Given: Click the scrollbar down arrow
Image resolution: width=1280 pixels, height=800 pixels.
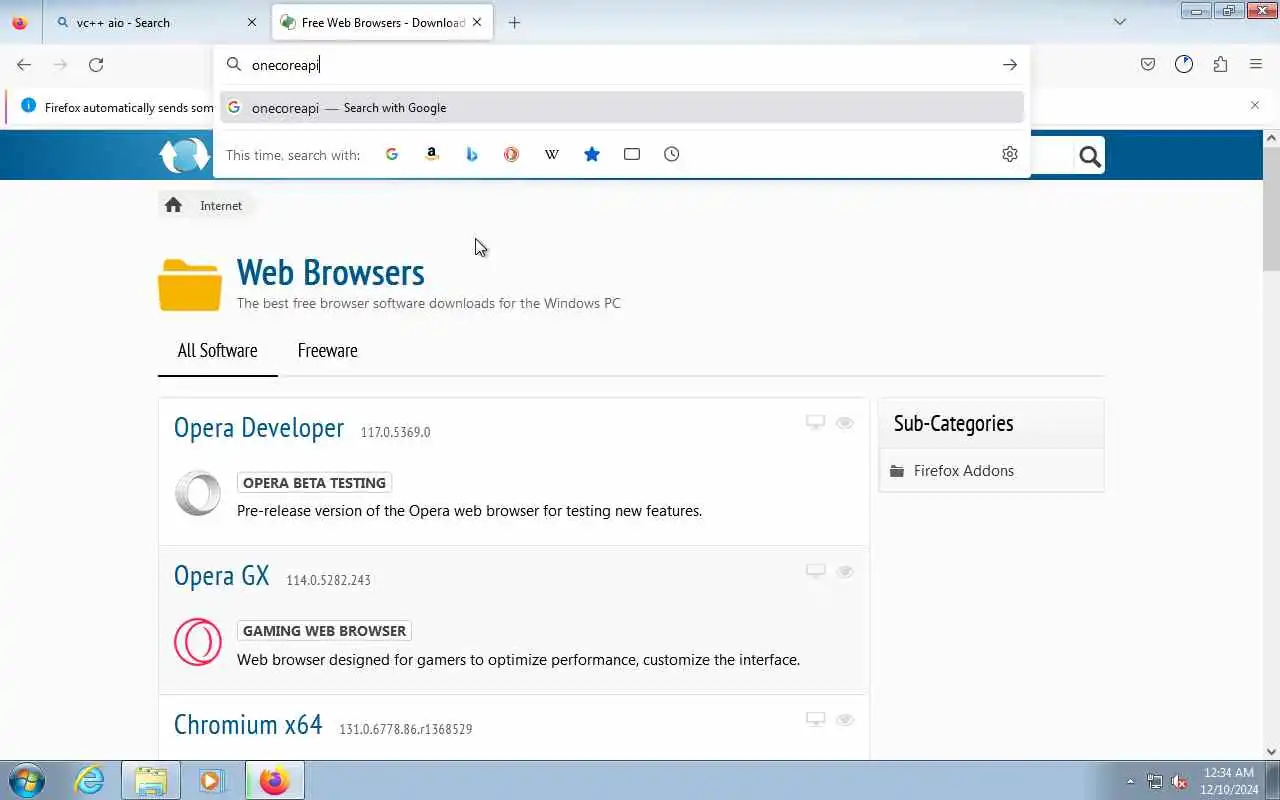Looking at the screenshot, I should click(x=1271, y=751).
